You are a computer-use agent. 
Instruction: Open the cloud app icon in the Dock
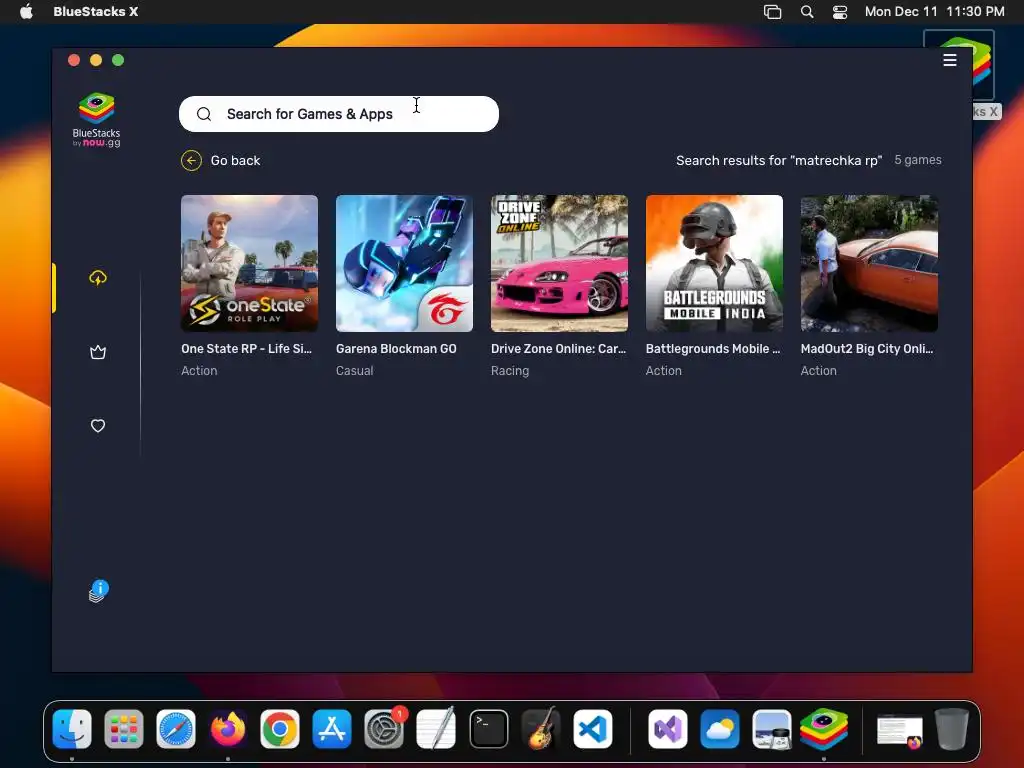720,729
